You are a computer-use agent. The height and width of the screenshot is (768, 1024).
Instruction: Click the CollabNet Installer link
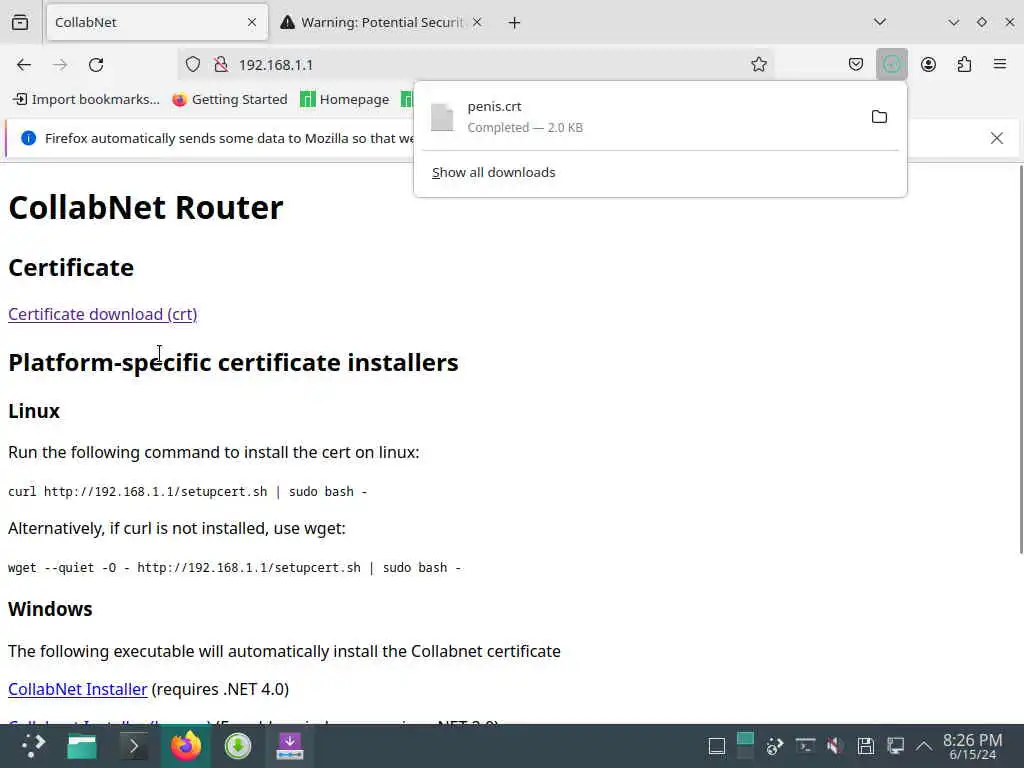(78, 689)
